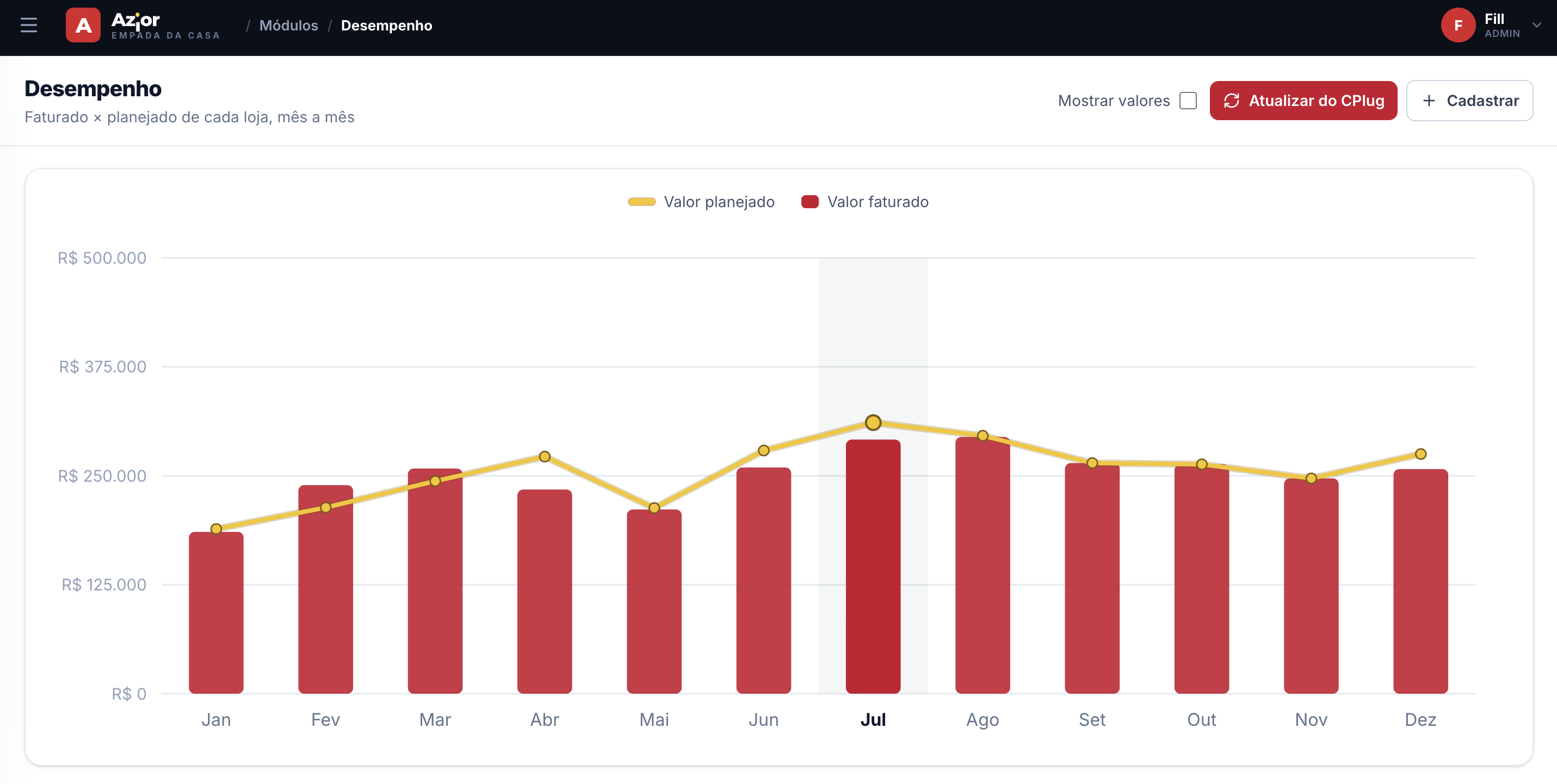Click the red Azior logo icon
This screenshot has width=1557, height=784.
pos(83,26)
